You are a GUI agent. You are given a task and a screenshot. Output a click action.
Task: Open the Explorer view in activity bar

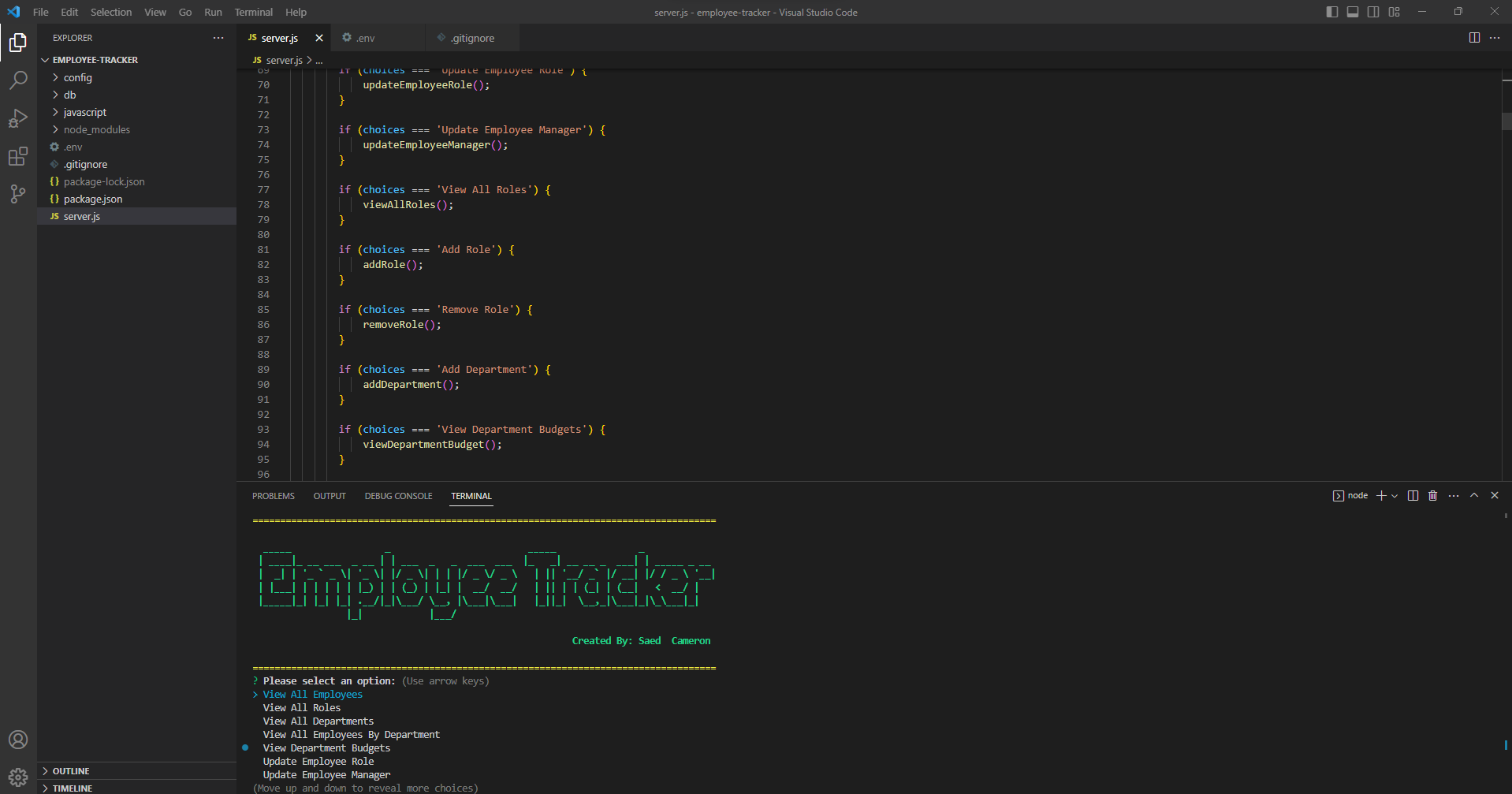point(18,42)
